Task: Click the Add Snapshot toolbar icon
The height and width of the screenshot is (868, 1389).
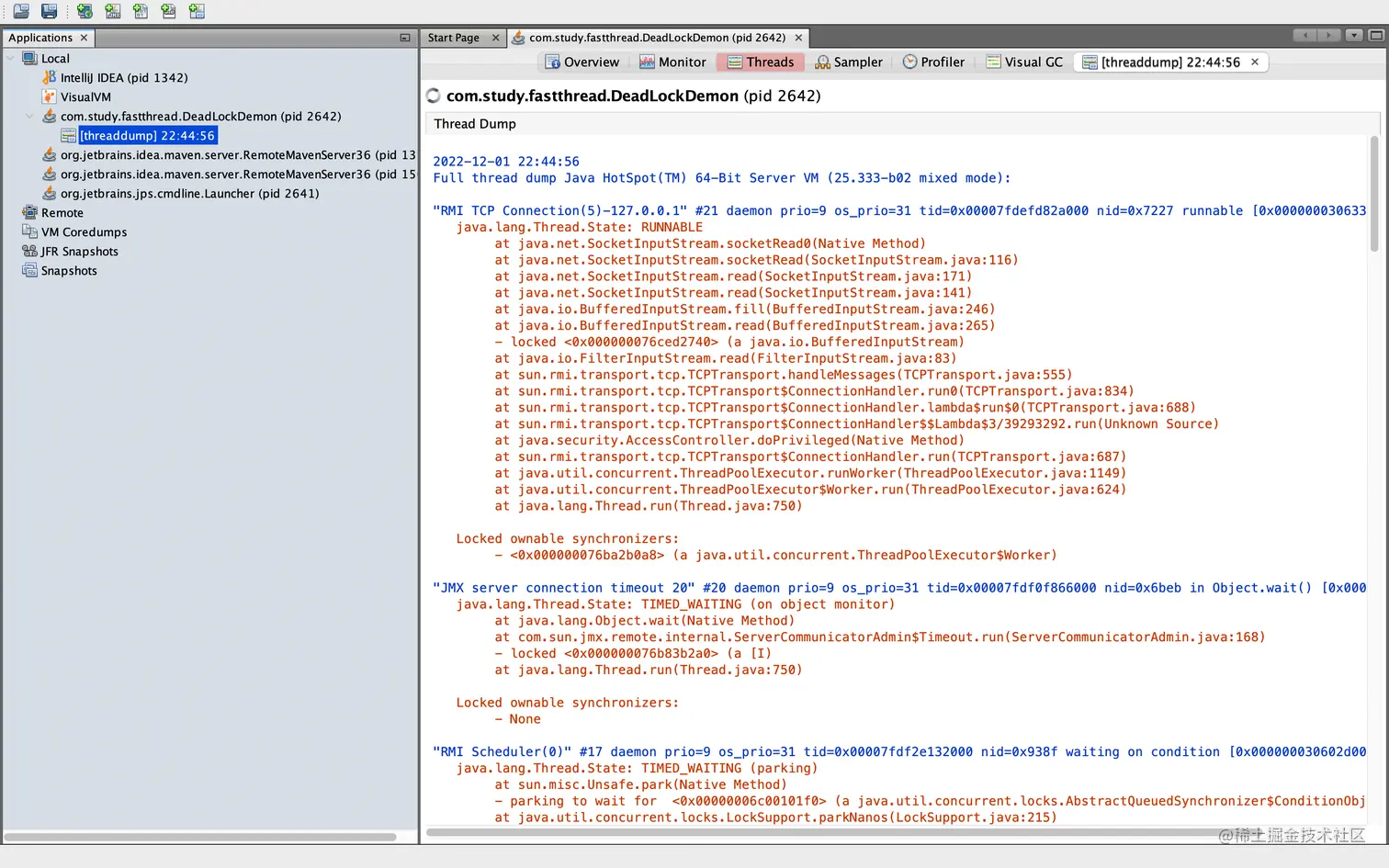Action: (197, 11)
